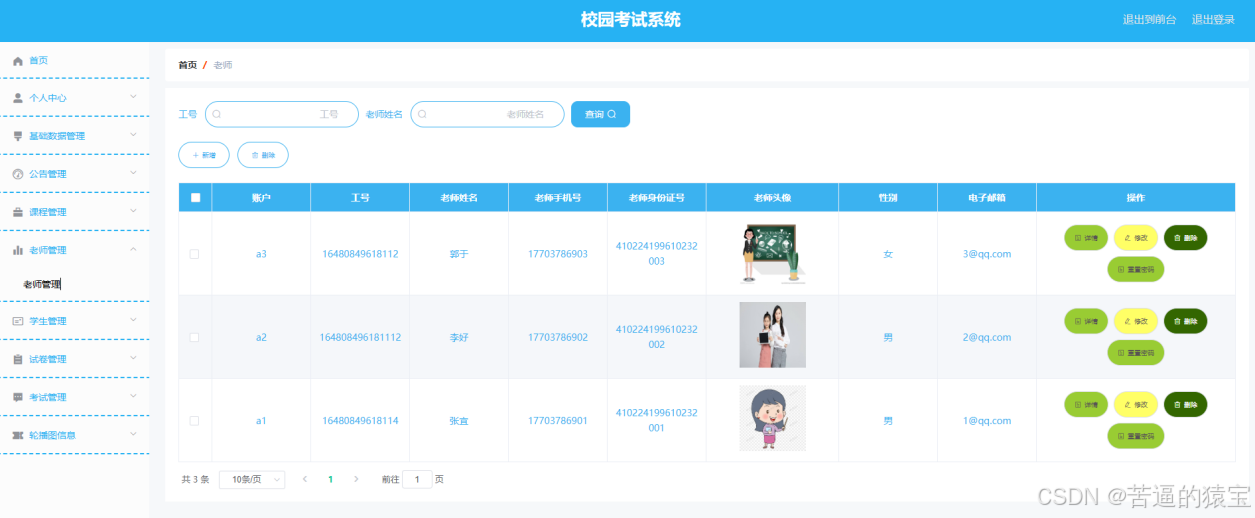
Task: Click the account cell a3
Action: click(261, 254)
